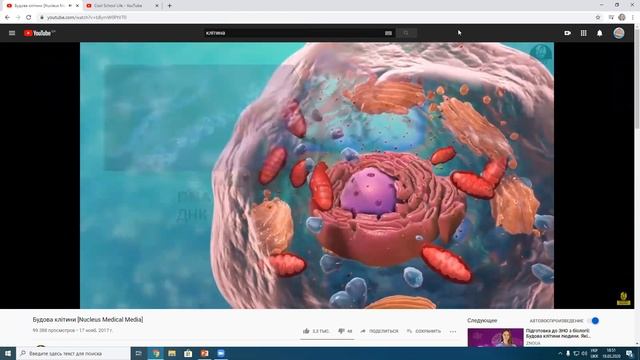This screenshot has height=360, width=640.
Task: Open the Chrome media control icon
Action: [x=611, y=17]
